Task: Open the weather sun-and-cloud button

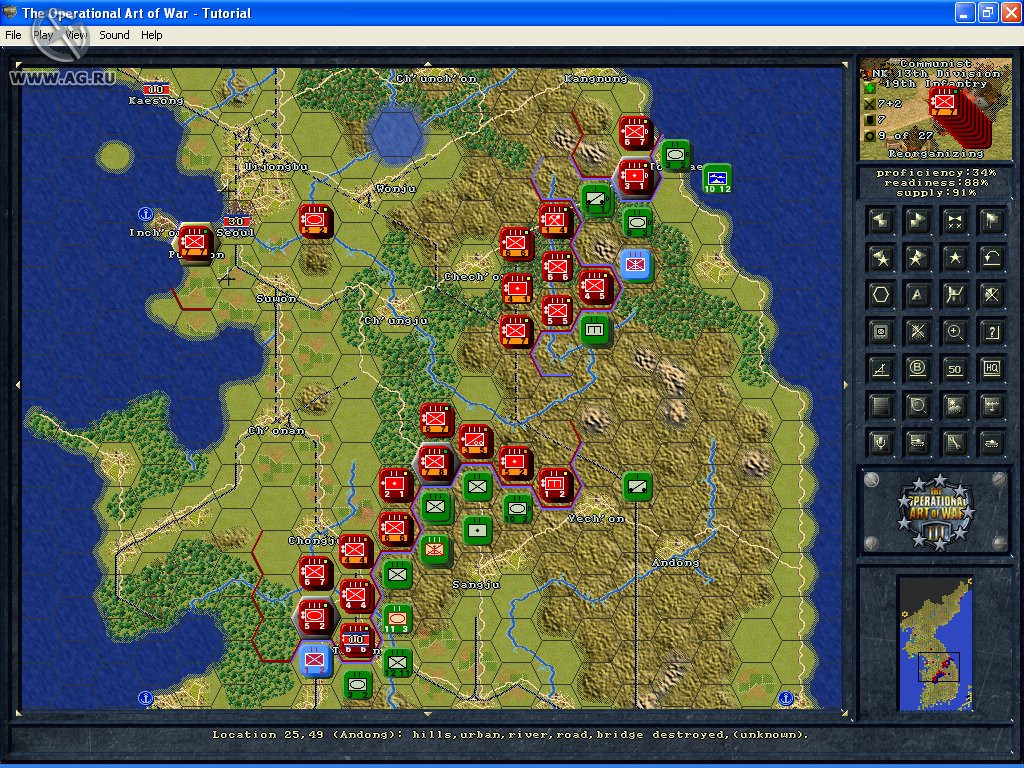Action: coord(954,406)
